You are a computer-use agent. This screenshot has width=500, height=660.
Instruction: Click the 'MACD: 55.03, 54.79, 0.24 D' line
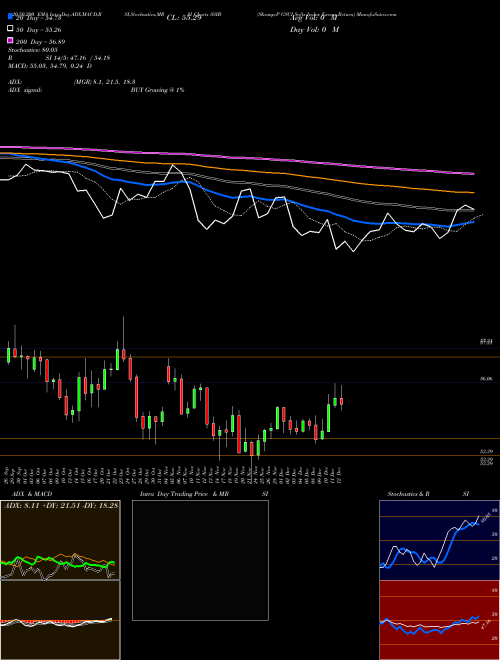pos(50,66)
